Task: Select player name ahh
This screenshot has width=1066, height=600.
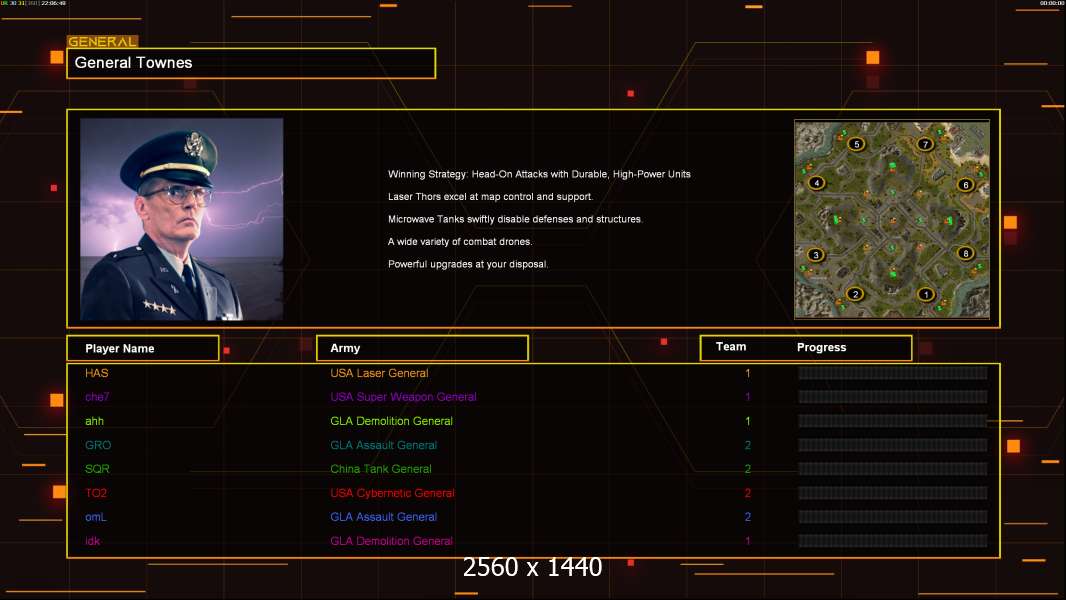Action: (94, 421)
